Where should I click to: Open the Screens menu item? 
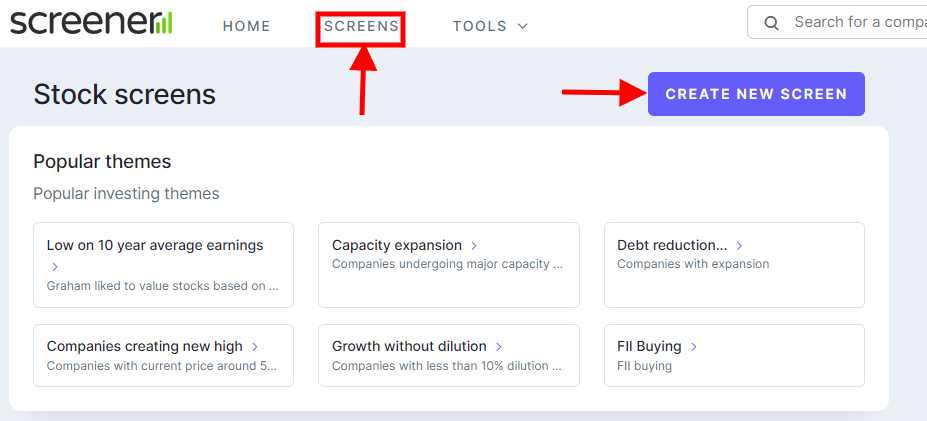click(361, 26)
